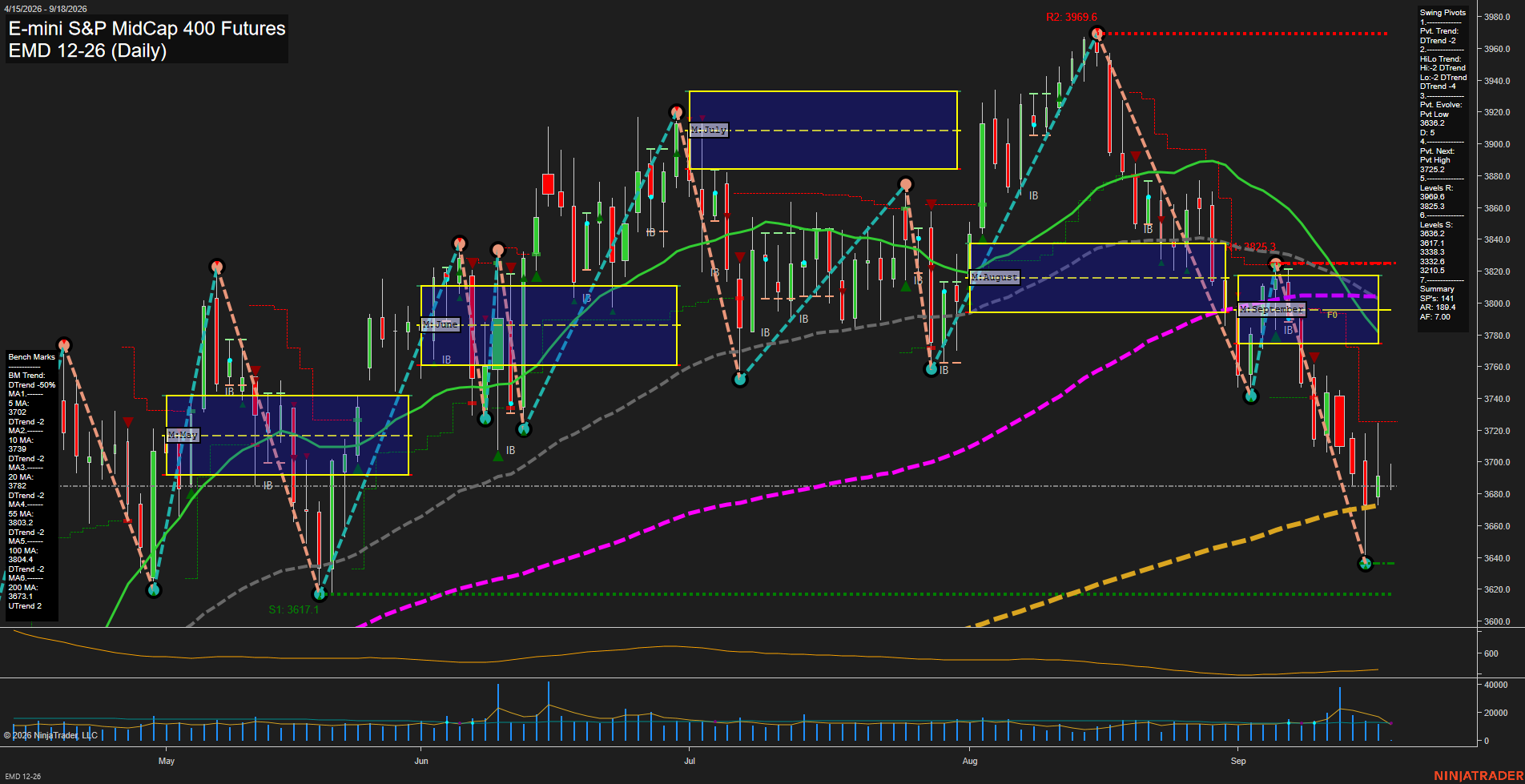Click the 4/15/2026 - 9/18/2026 date range
The width and height of the screenshot is (1525, 784).
tap(46, 9)
